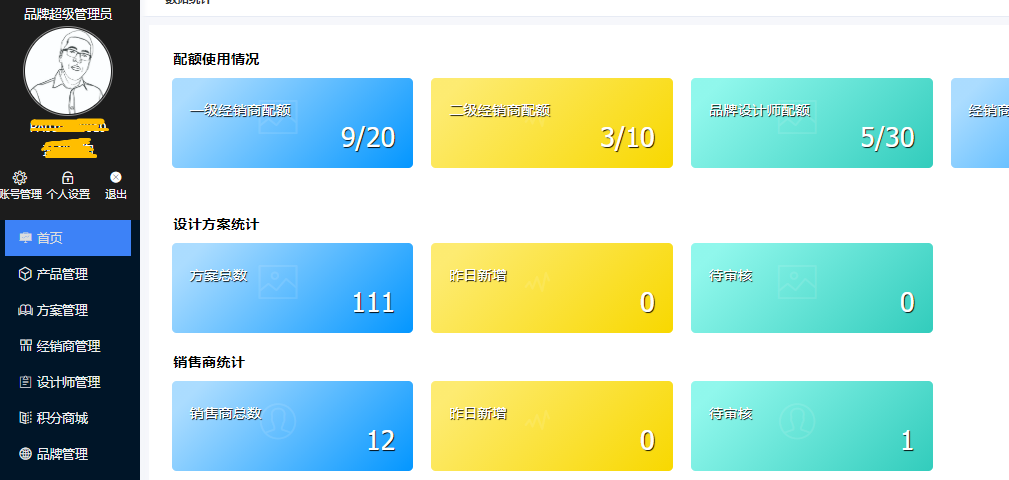This screenshot has height=480, width=1009.
Task: Click the 设计师管理 clipboard icon
Action: tap(25, 382)
